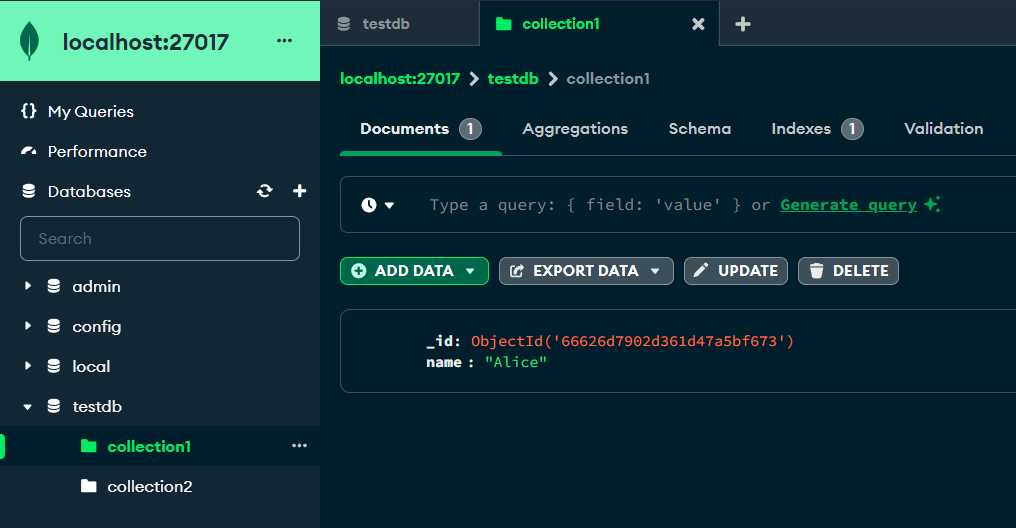Open collection1 options ellipsis in sidebar

coord(299,446)
